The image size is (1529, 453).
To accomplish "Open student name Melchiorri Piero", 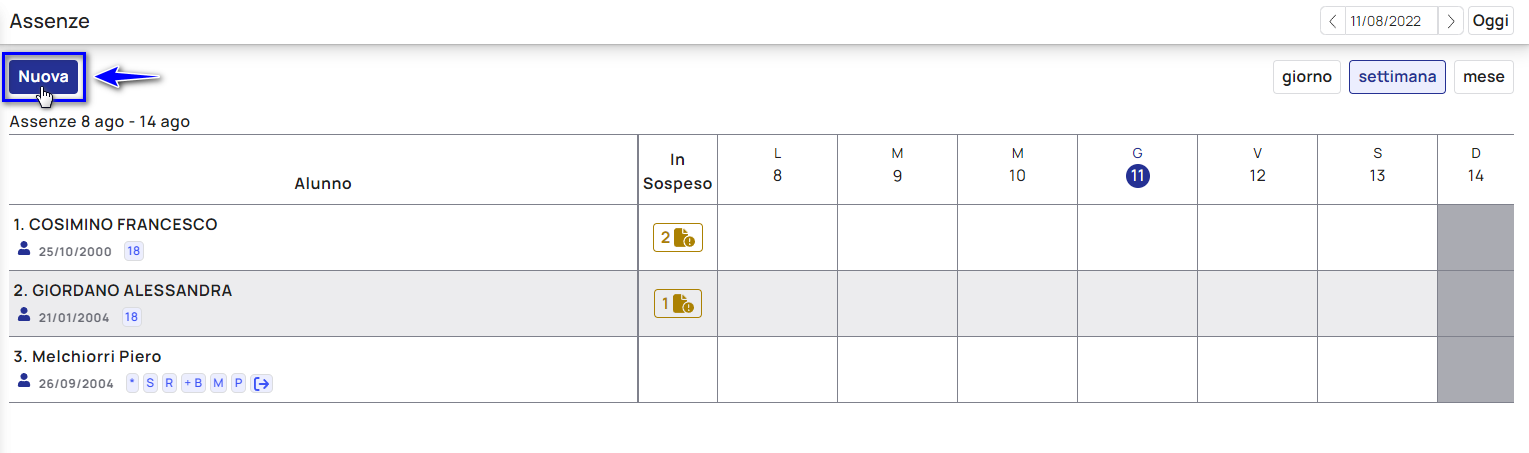I will point(87,356).
